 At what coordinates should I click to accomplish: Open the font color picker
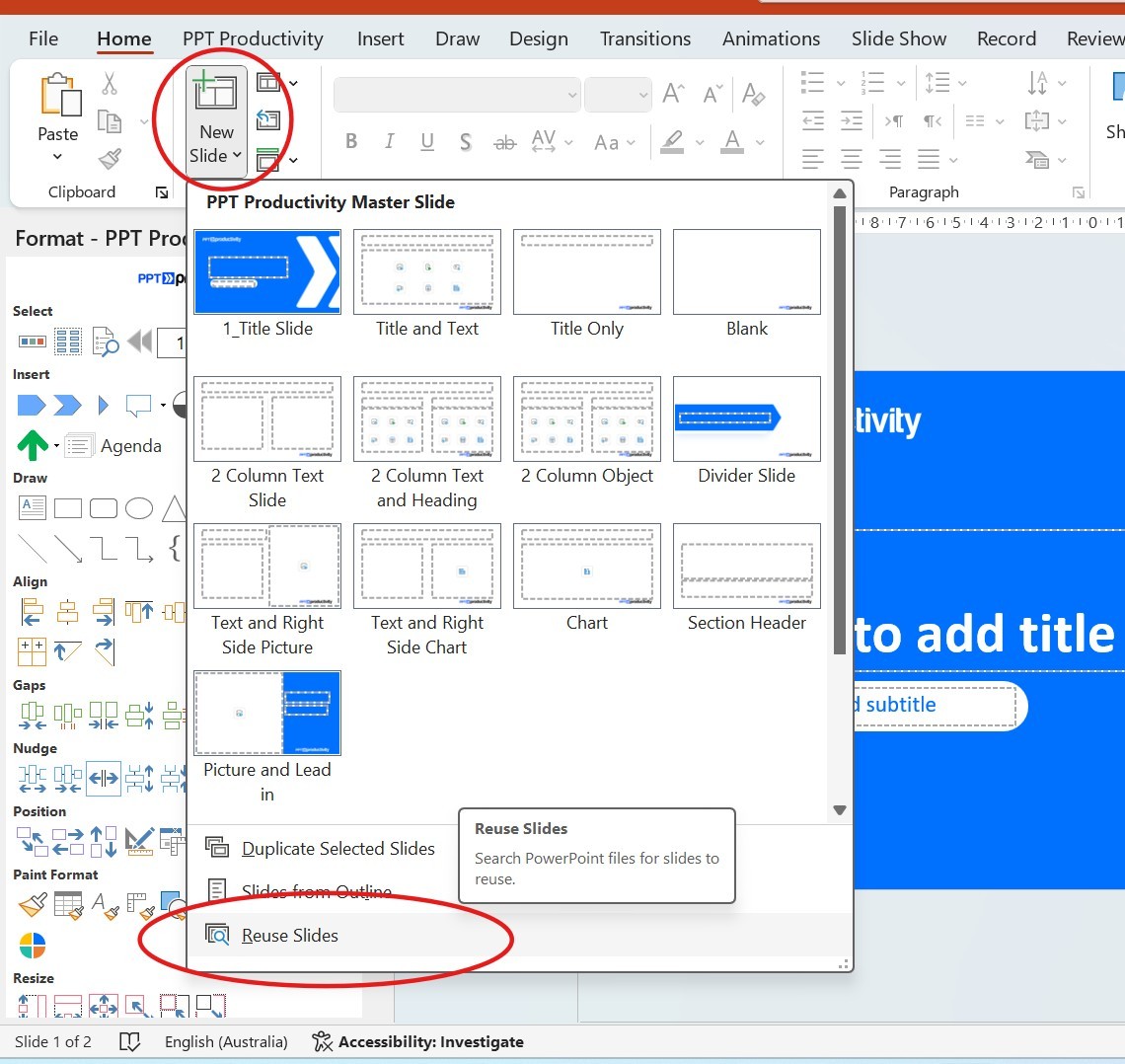point(761,142)
